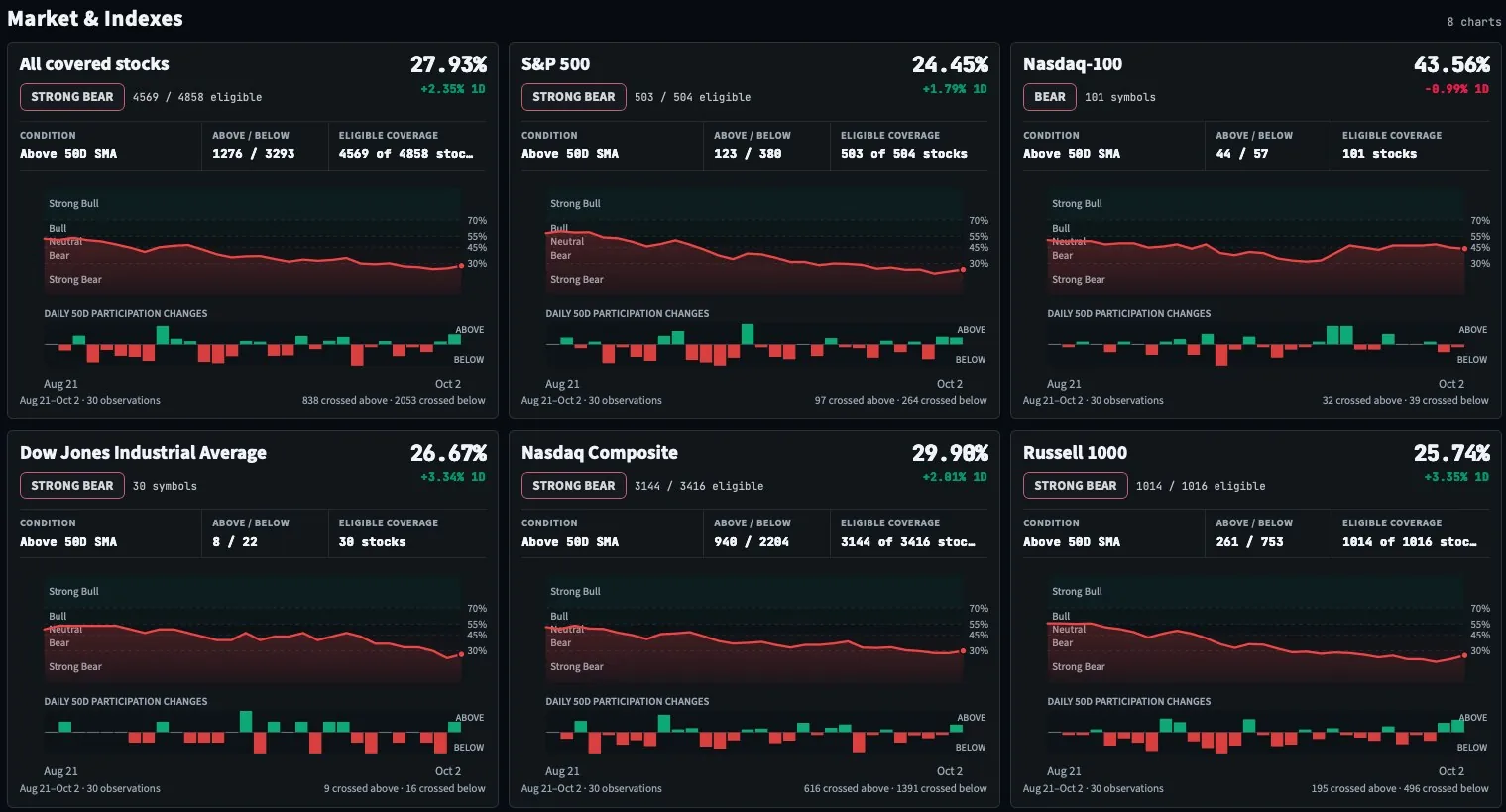The width and height of the screenshot is (1506, 812).
Task: Click STRONG BEAR badge on Nasdaq Composite card
Action: 574,486
